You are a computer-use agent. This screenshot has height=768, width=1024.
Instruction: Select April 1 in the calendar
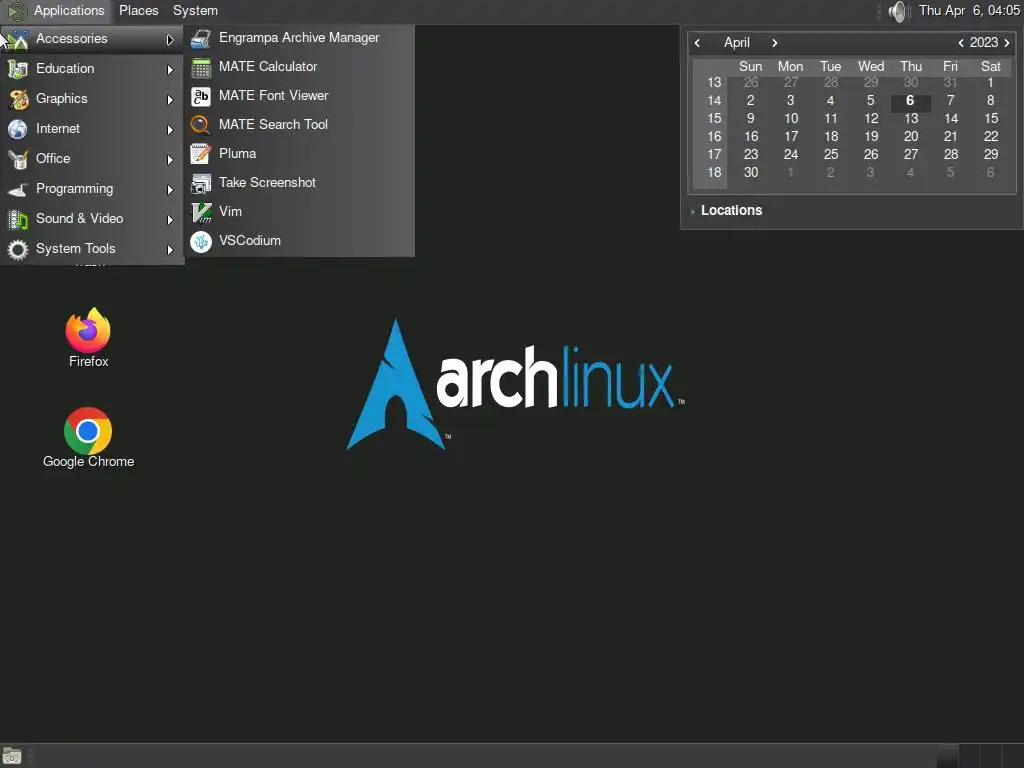point(991,82)
